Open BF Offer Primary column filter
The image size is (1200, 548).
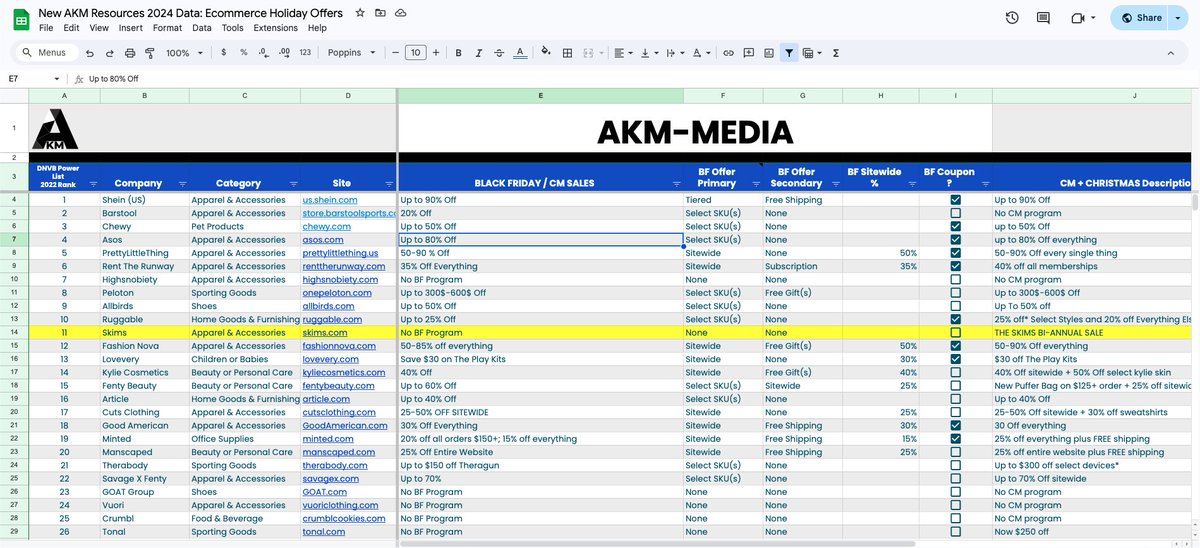pyautogui.click(x=755, y=184)
